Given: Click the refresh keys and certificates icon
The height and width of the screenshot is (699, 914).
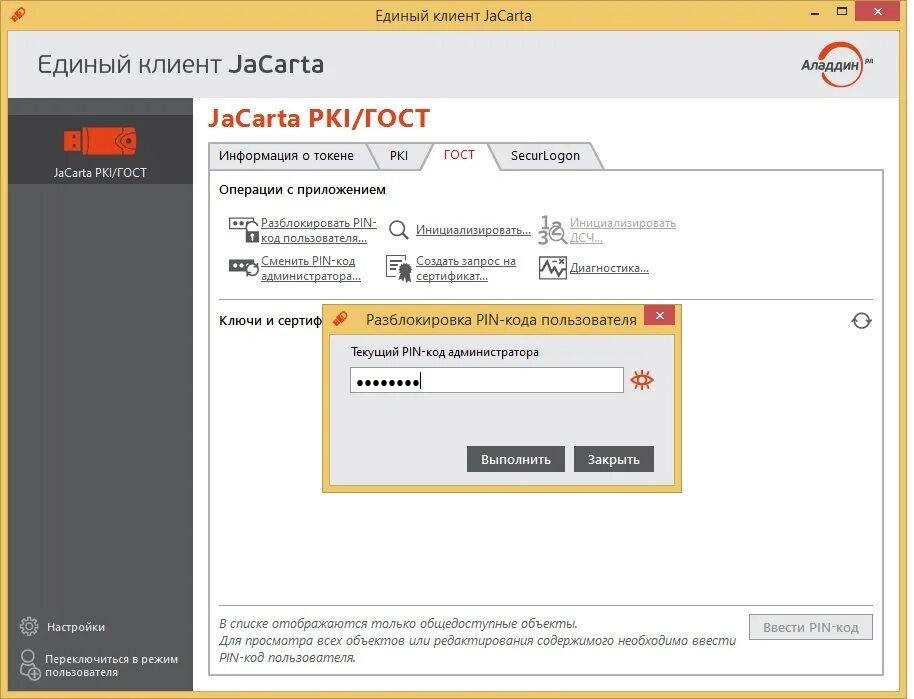Looking at the screenshot, I should point(861,321).
